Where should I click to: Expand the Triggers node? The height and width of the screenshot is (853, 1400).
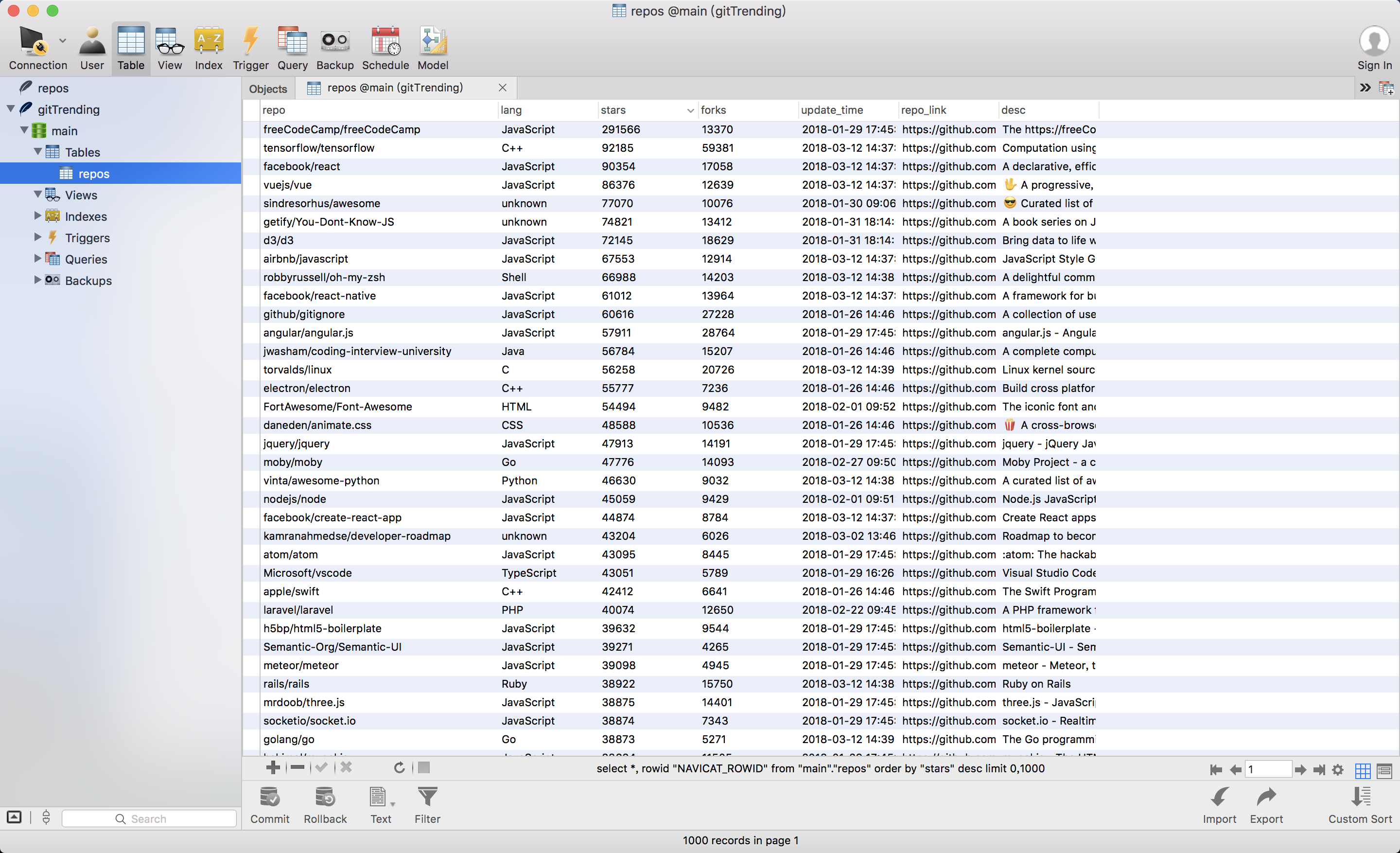click(37, 237)
